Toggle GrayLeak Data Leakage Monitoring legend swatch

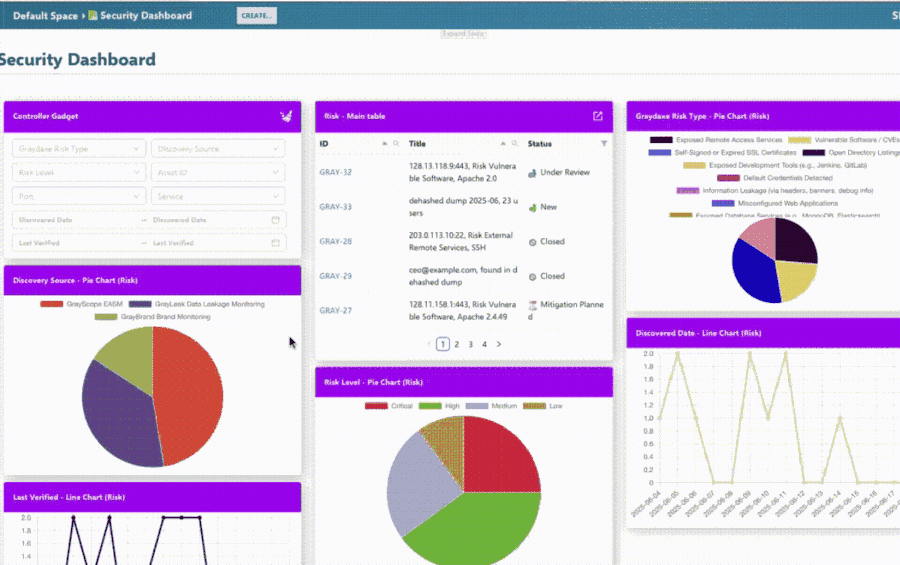click(x=140, y=304)
